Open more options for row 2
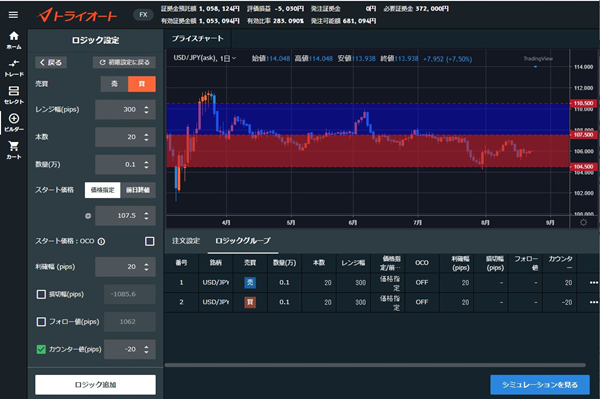 [593, 302]
